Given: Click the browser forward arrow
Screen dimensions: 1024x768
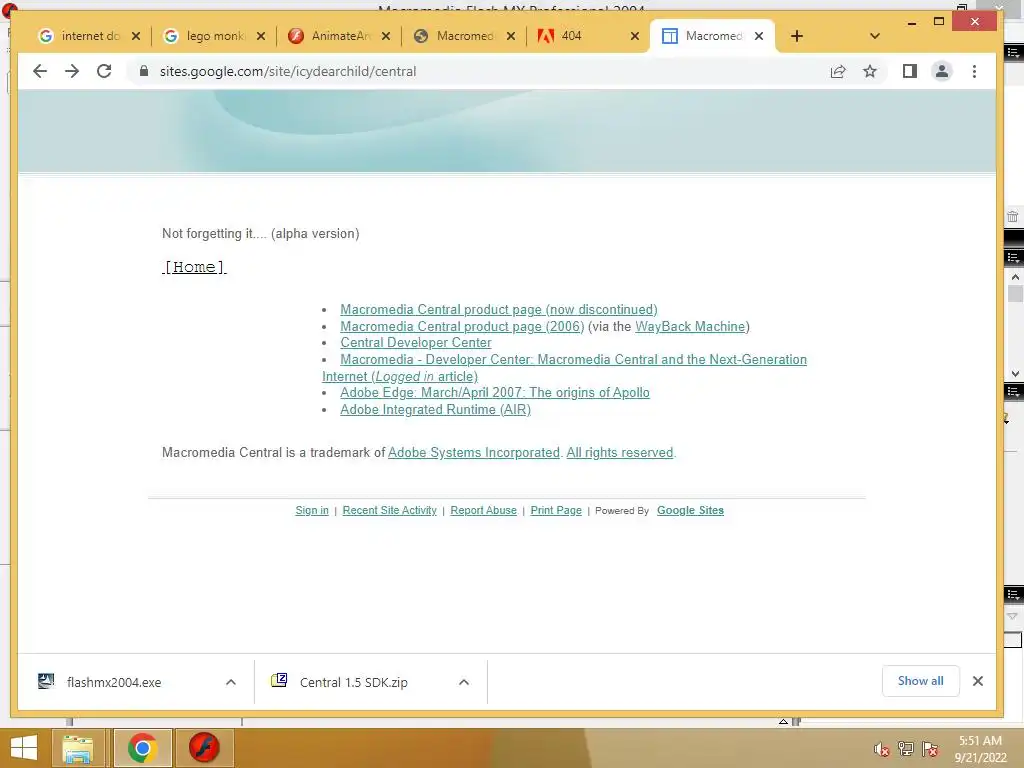Looking at the screenshot, I should tap(72, 71).
